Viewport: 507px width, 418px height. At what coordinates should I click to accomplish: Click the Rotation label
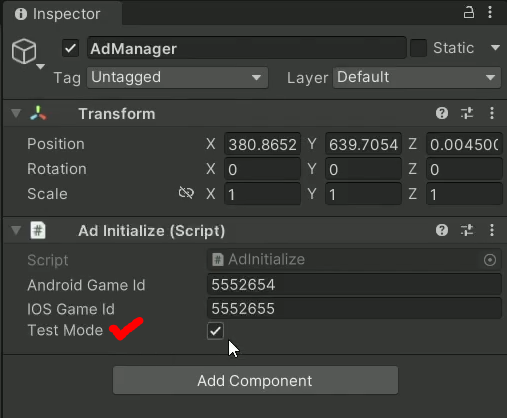57,169
